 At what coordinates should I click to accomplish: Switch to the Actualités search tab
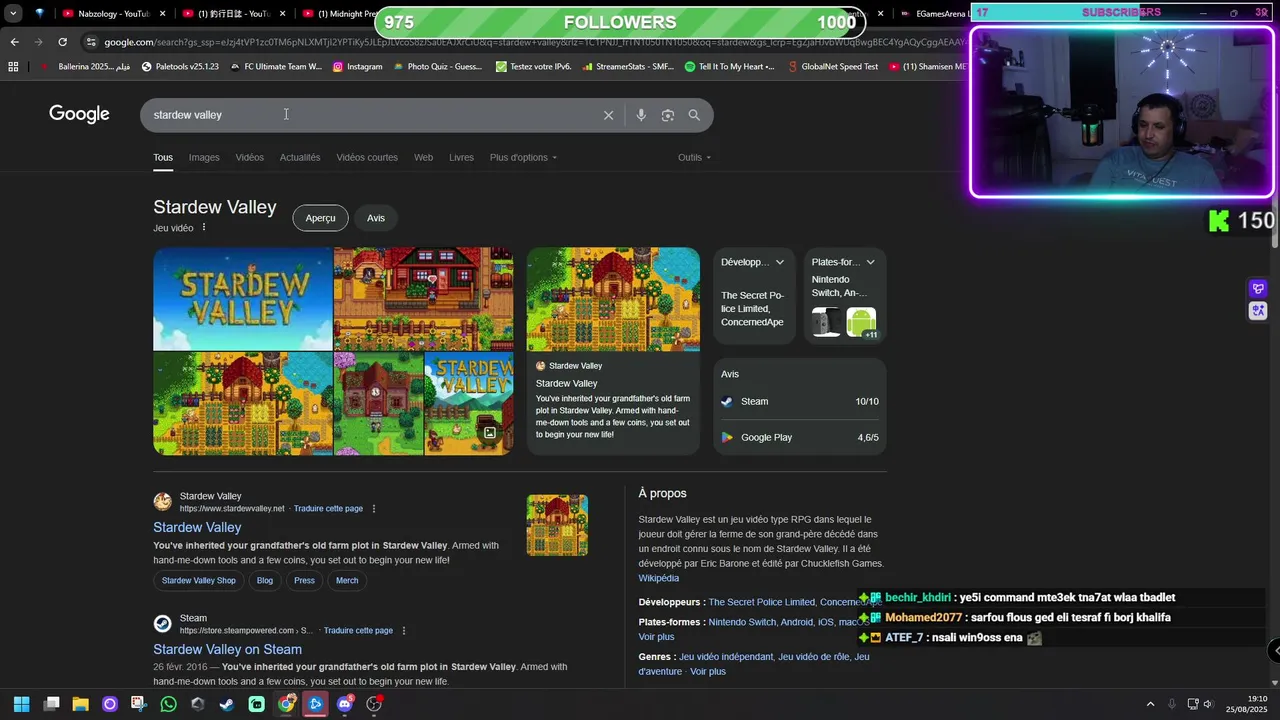(300, 157)
